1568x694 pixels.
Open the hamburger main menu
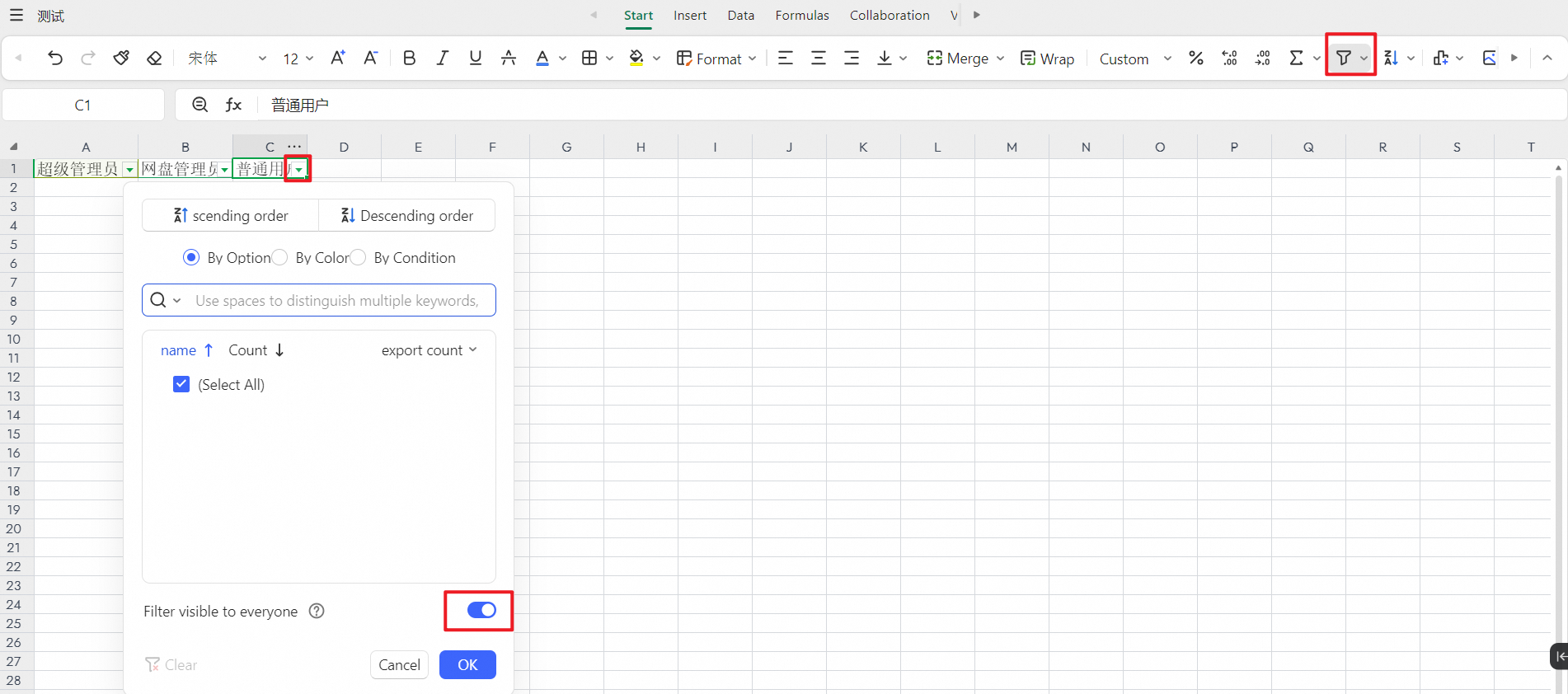16,16
